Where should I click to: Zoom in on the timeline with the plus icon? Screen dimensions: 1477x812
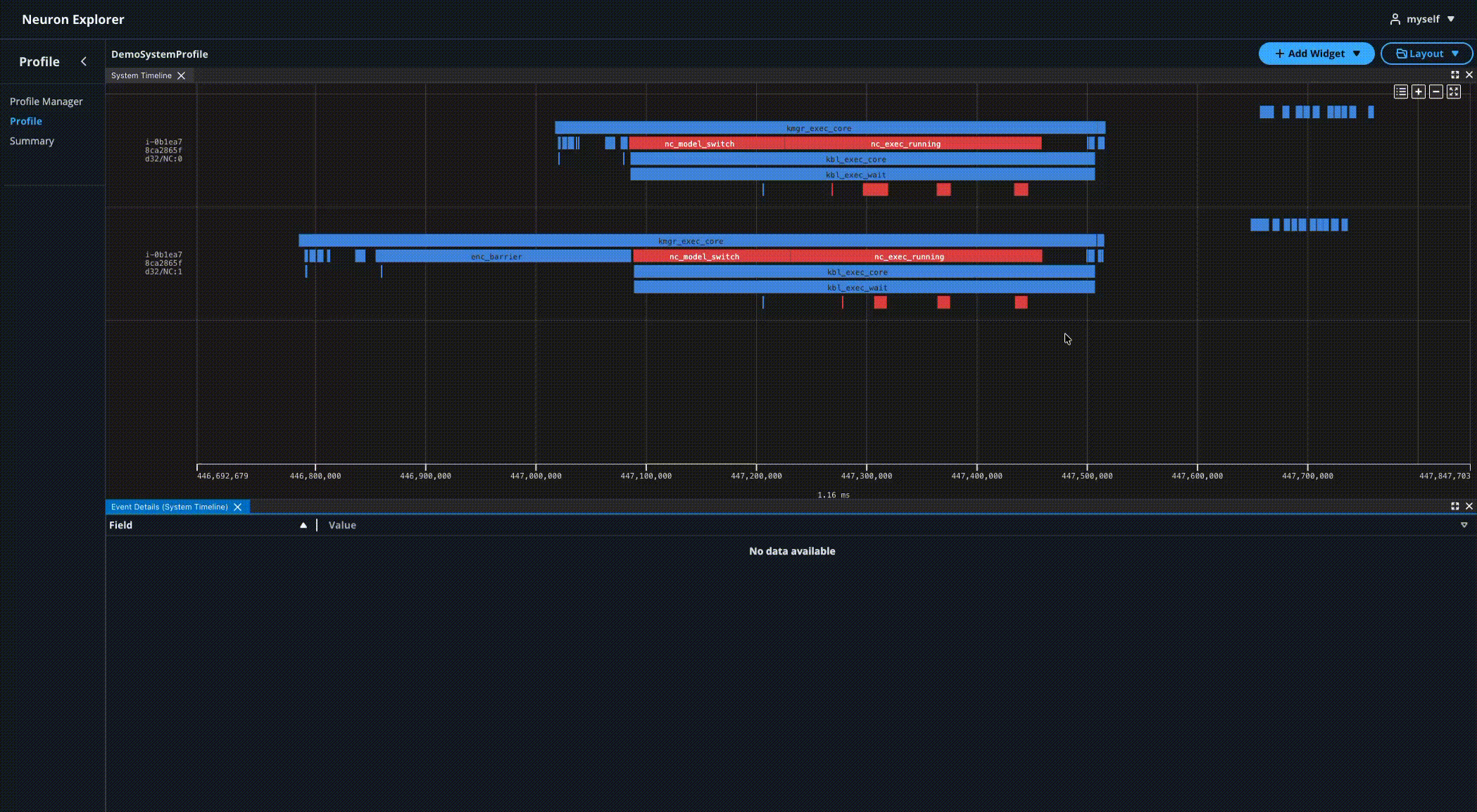click(x=1419, y=91)
